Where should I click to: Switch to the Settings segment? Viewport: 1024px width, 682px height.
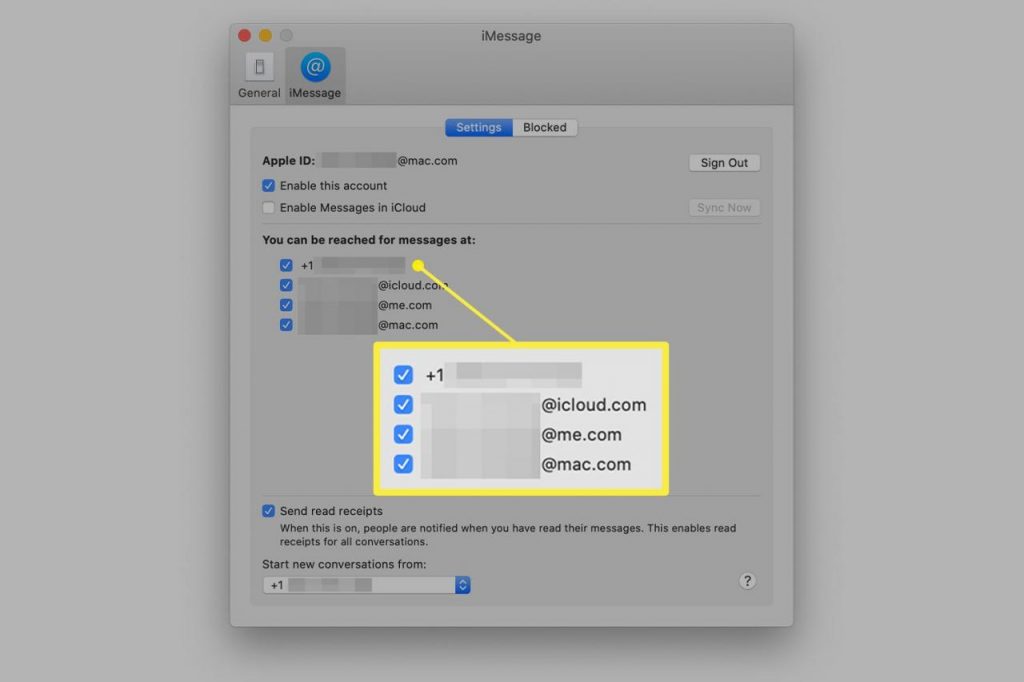[479, 127]
